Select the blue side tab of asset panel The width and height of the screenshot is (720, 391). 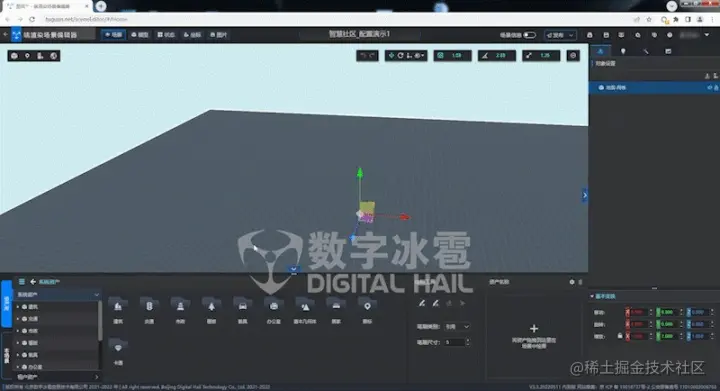click(6, 303)
